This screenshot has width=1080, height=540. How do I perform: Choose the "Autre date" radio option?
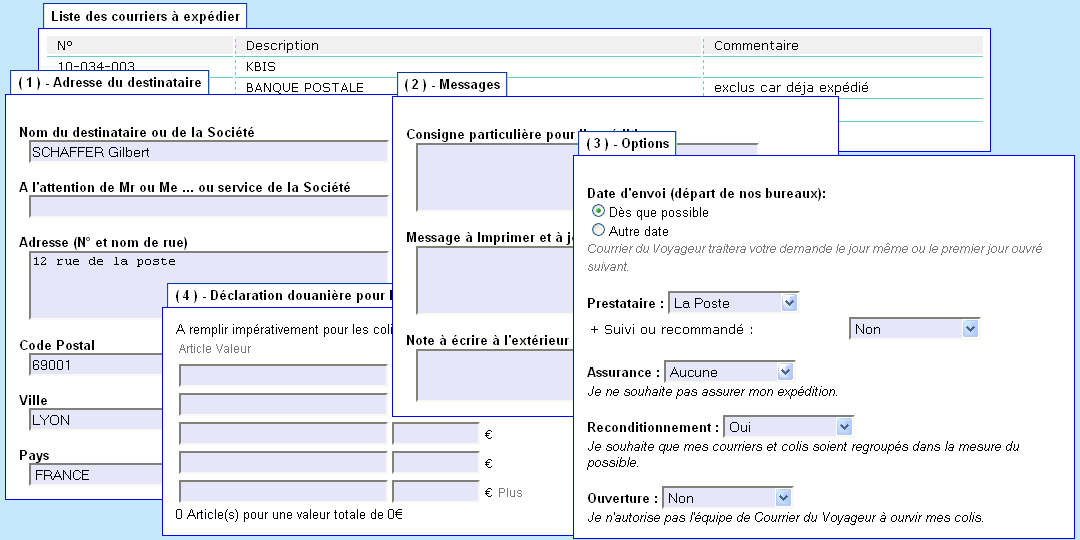[x=599, y=231]
